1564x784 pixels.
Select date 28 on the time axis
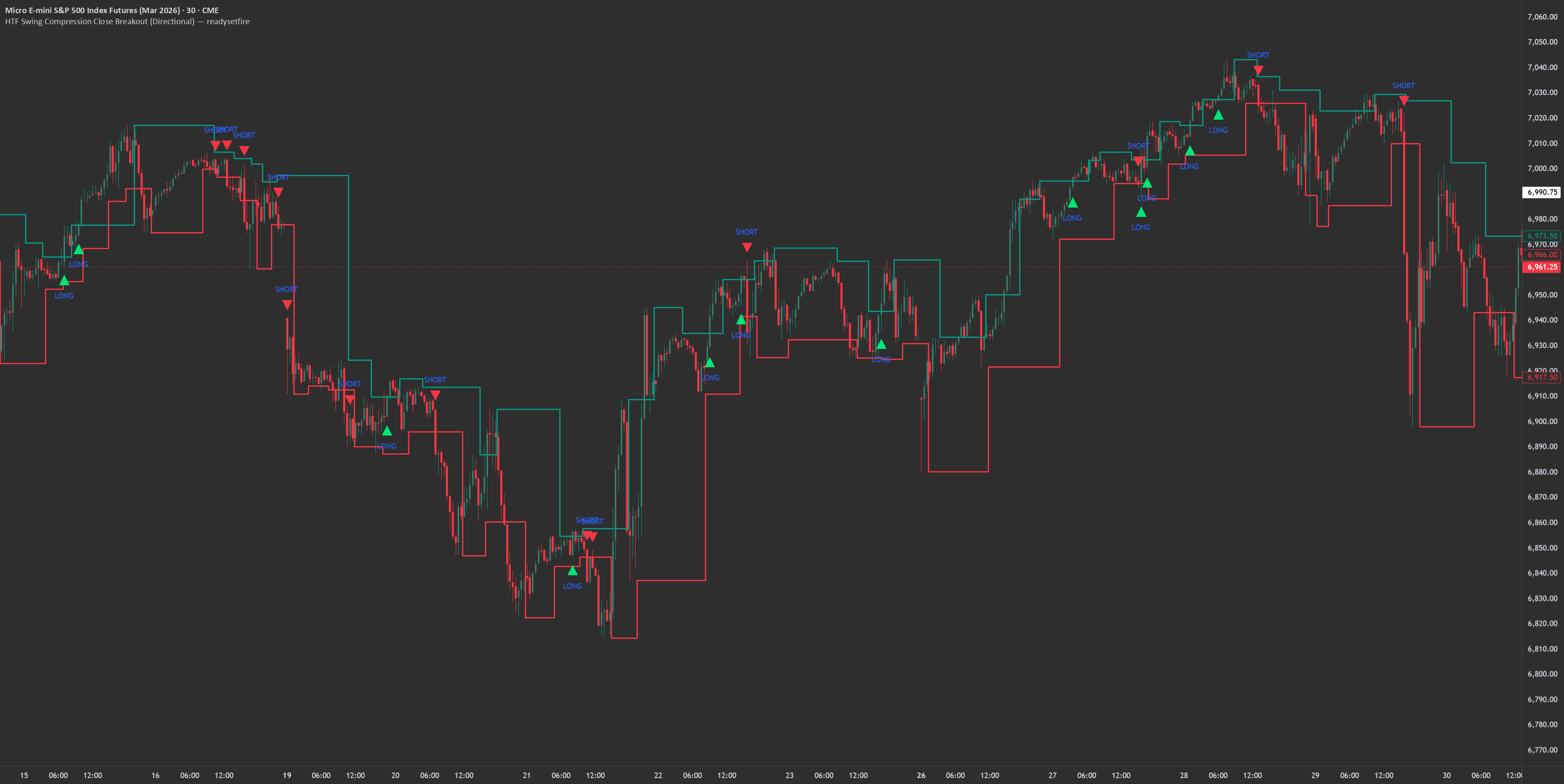(x=1184, y=776)
